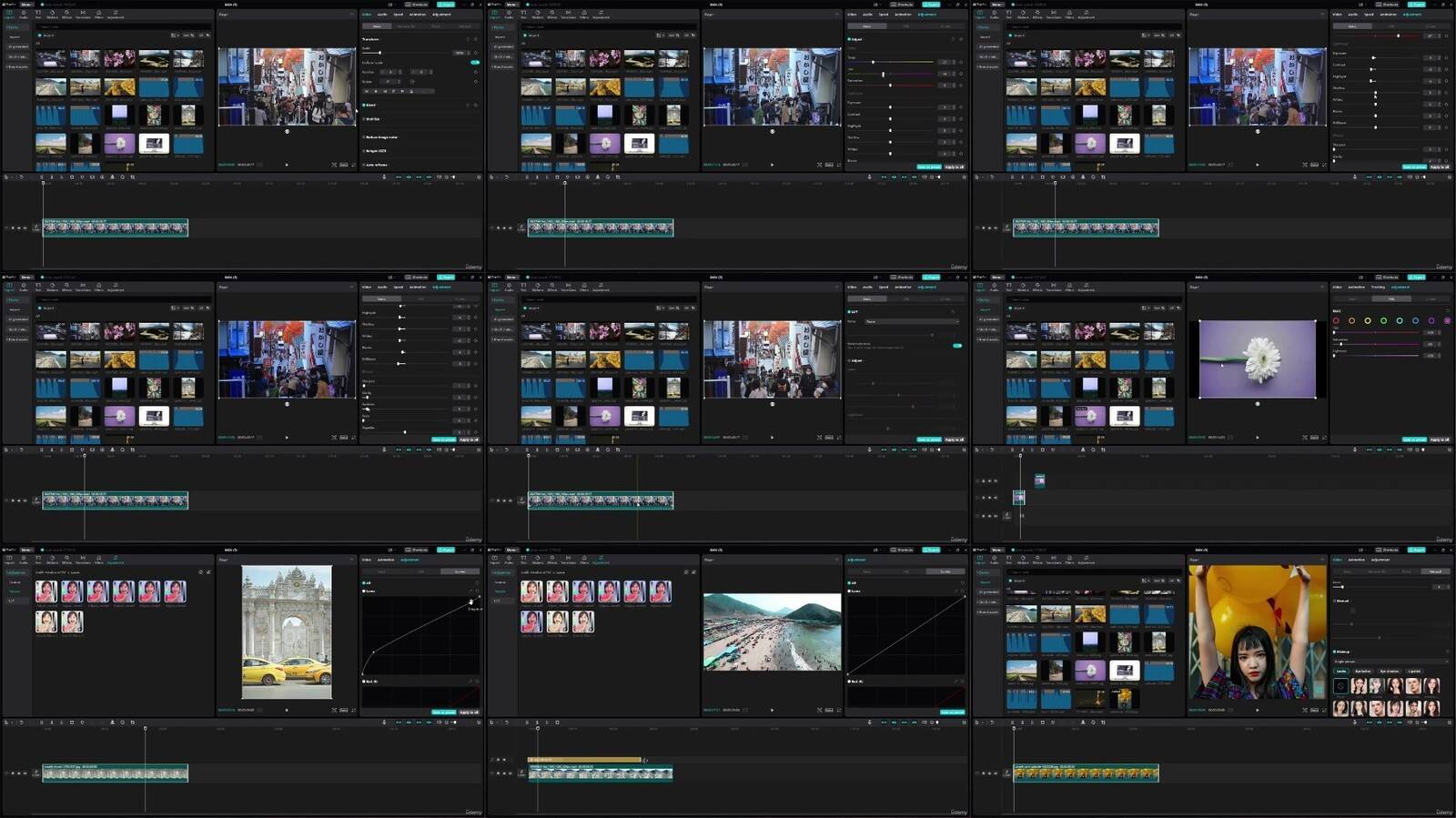This screenshot has height=818, width=1456.
Task: Open the LUT Name dropdown in the center window
Action: click(911, 321)
